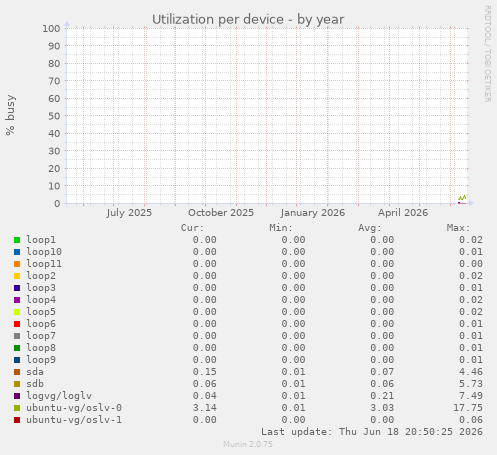The height and width of the screenshot is (455, 497).
Task: Click the Munin 2.0.75 version text
Action: (248, 444)
